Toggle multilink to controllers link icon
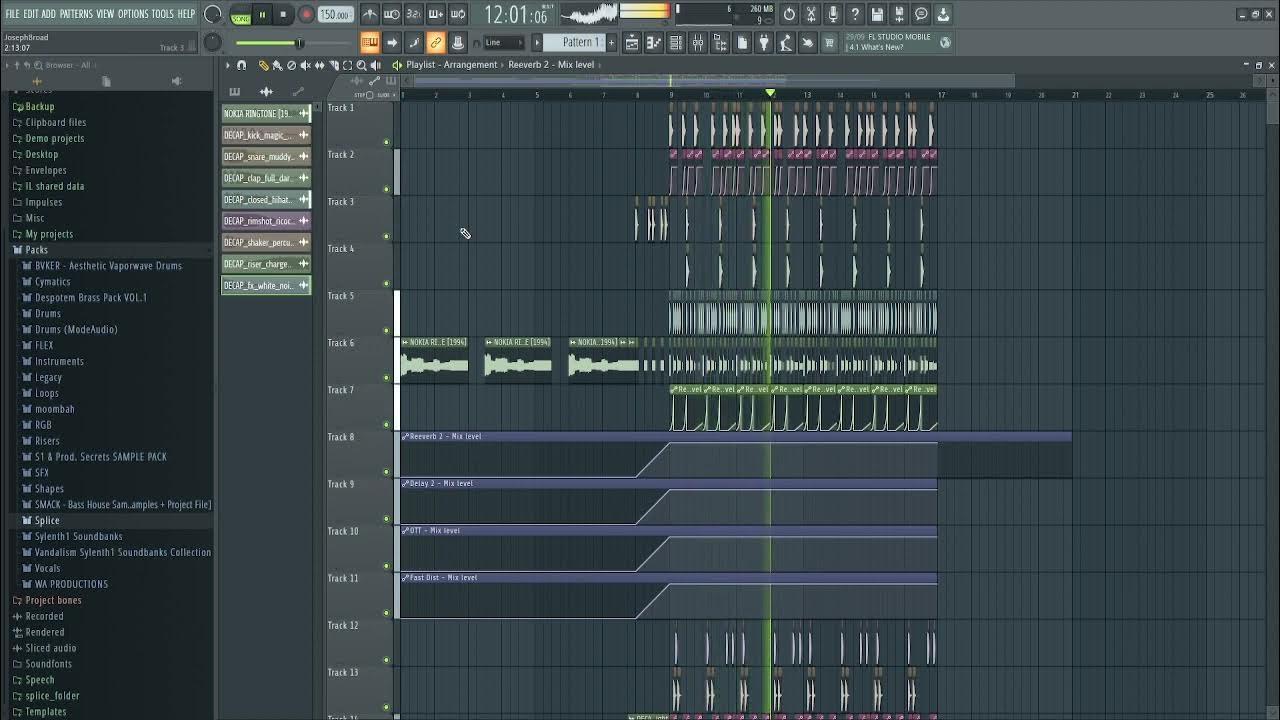1280x720 pixels. point(436,42)
